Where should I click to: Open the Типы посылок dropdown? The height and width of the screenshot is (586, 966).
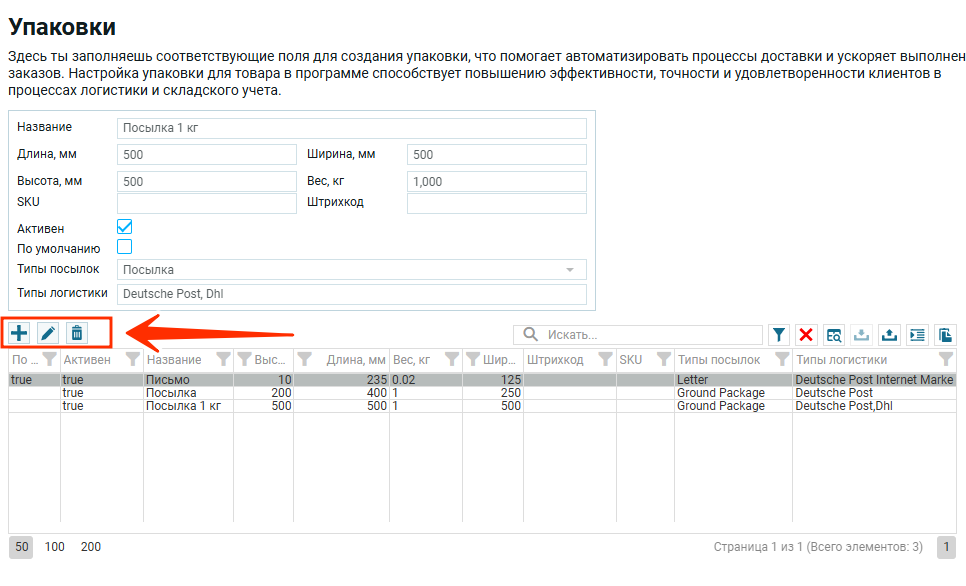point(351,270)
